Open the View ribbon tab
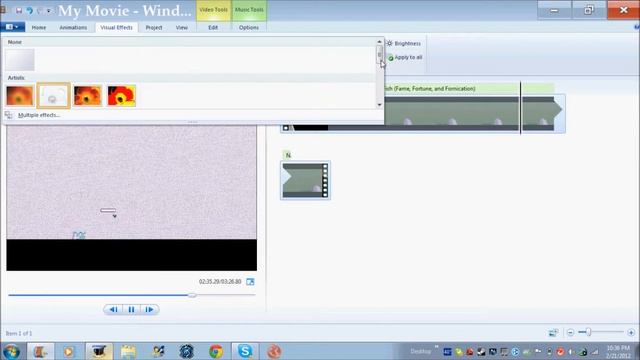640x360 pixels. pyautogui.click(x=182, y=27)
